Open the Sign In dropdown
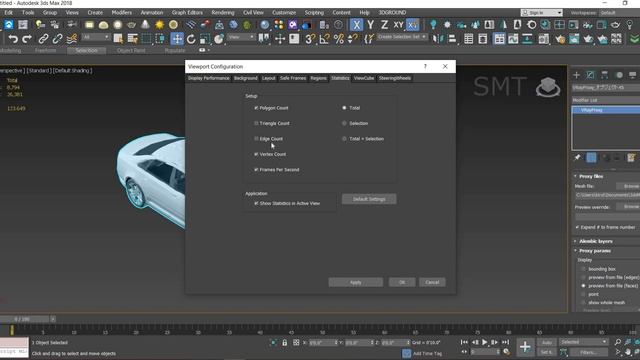This screenshot has width=640, height=360. (542, 13)
